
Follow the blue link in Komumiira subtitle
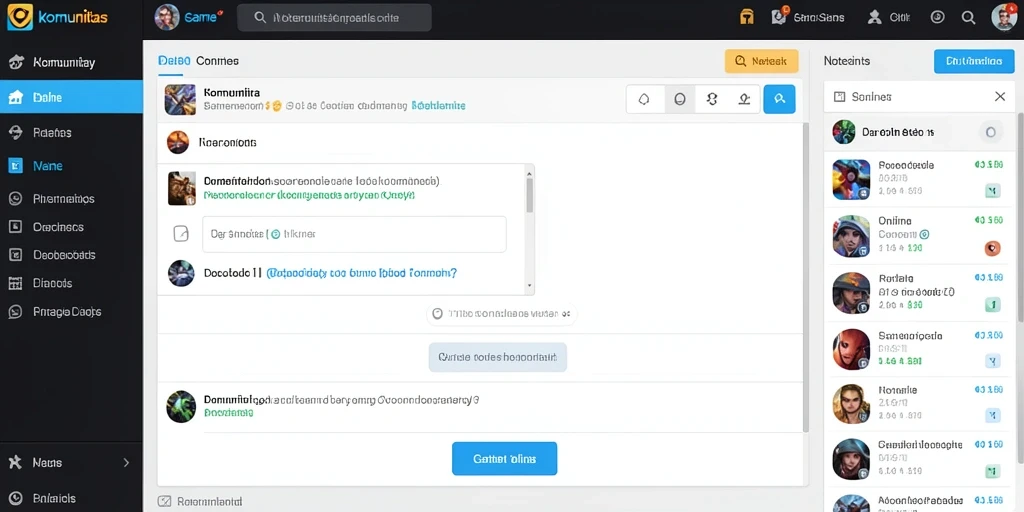point(438,105)
